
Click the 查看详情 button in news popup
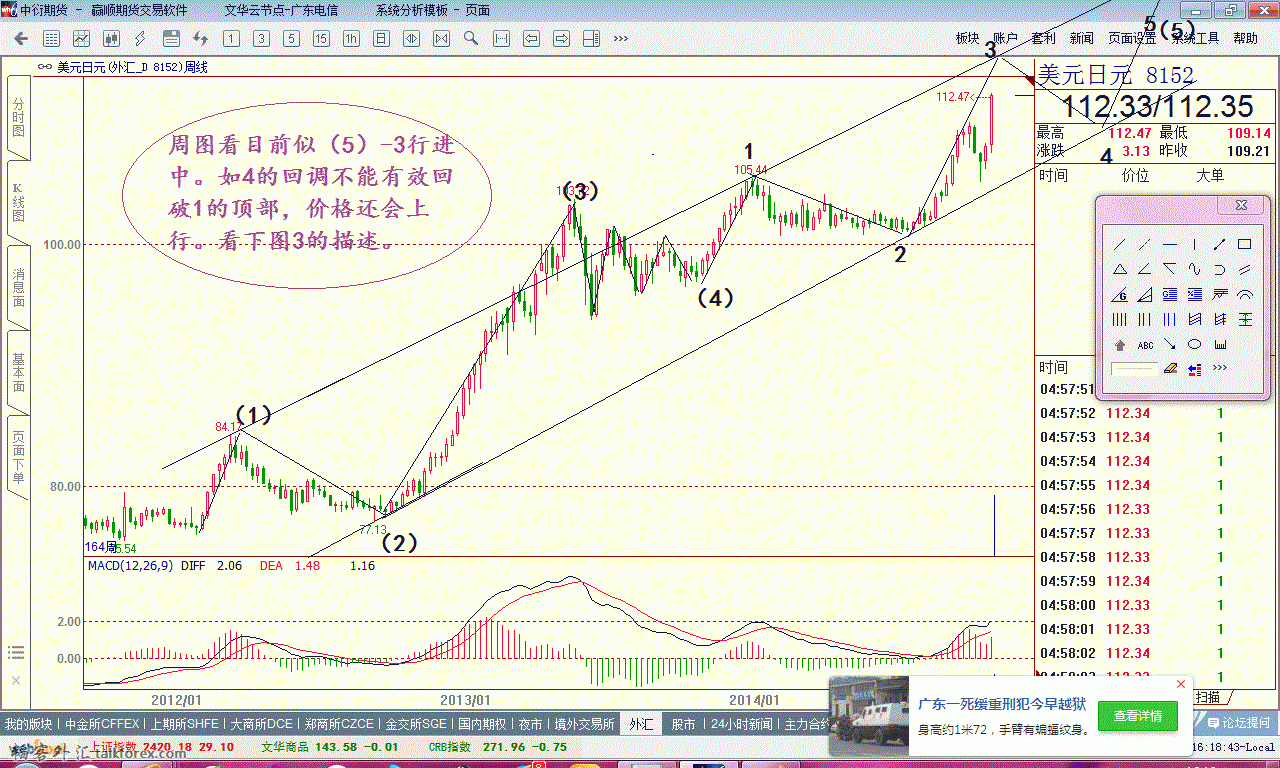pos(1137,716)
